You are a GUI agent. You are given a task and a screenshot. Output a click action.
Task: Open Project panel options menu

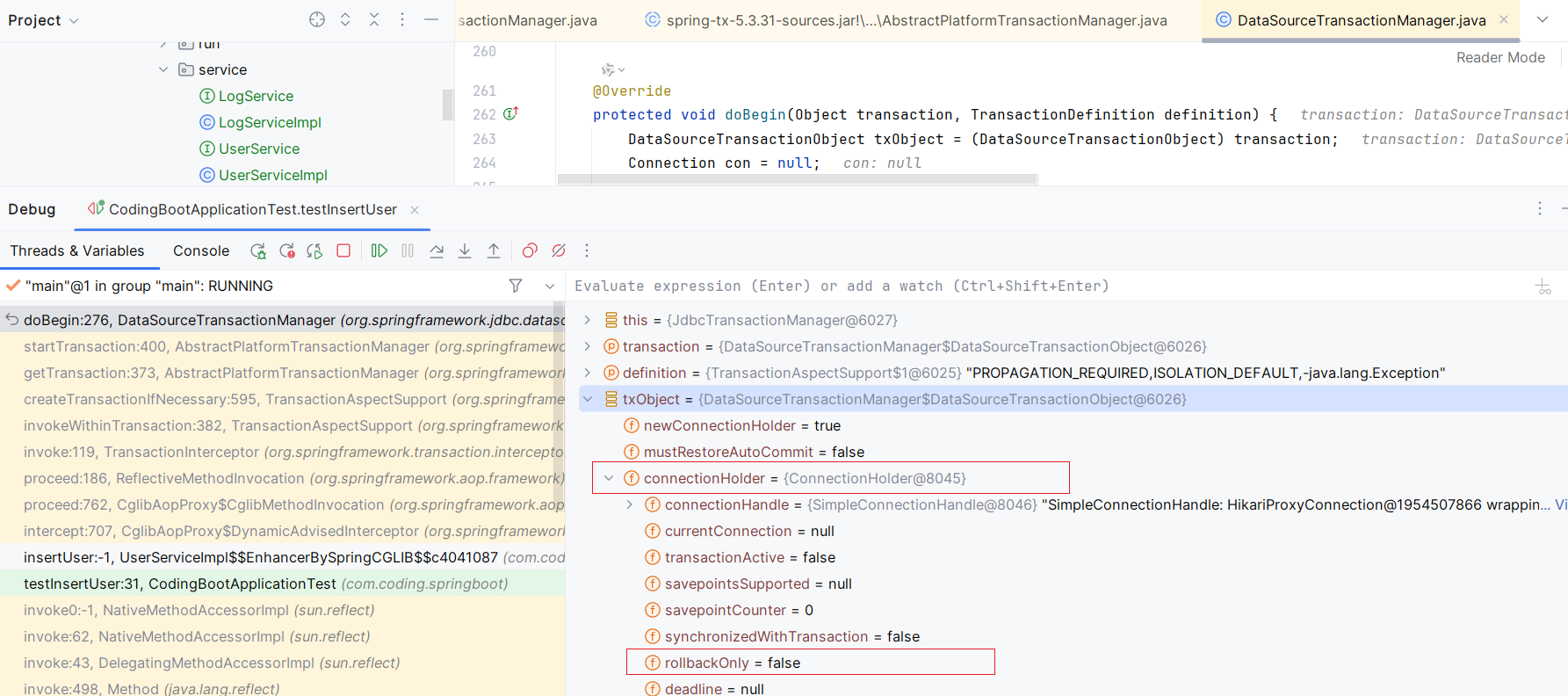[402, 19]
